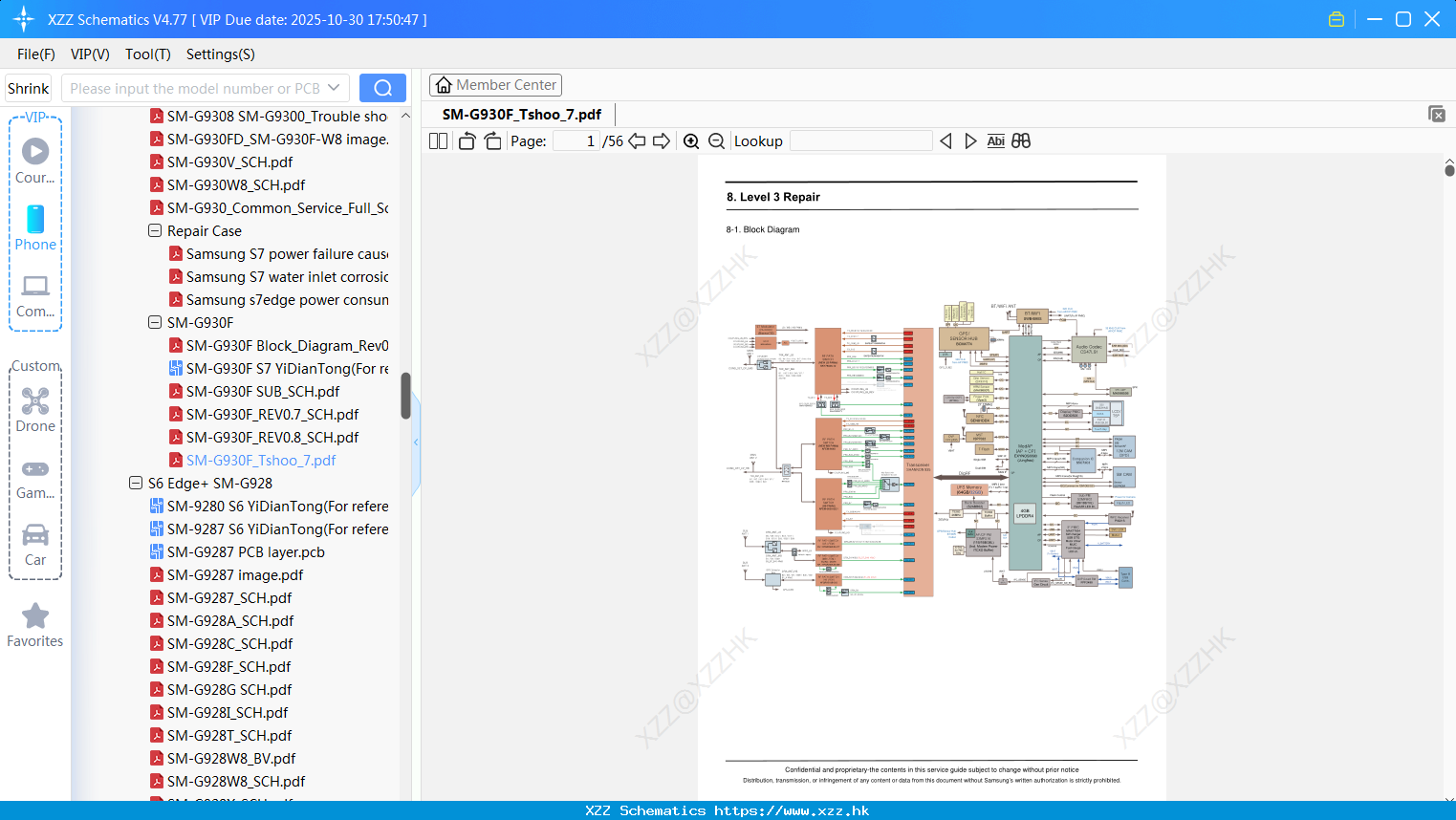Click the binoculars search icon

(1021, 141)
